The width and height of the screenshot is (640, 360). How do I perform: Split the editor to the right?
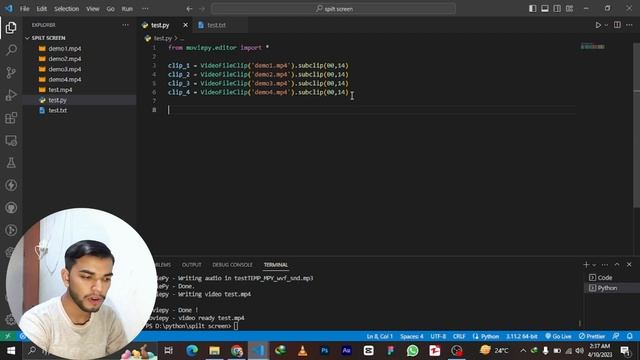tap(617, 25)
